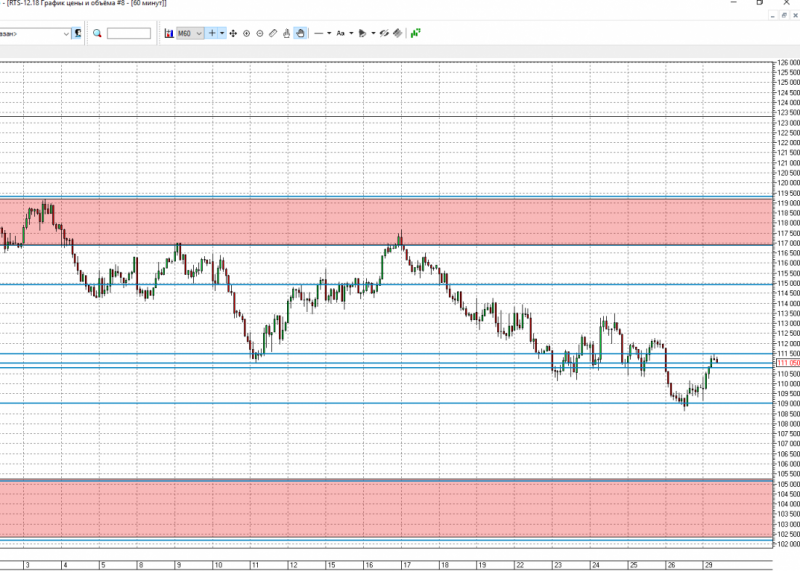Open the left combo box dropdown
The image size is (800, 571).
pos(66,34)
